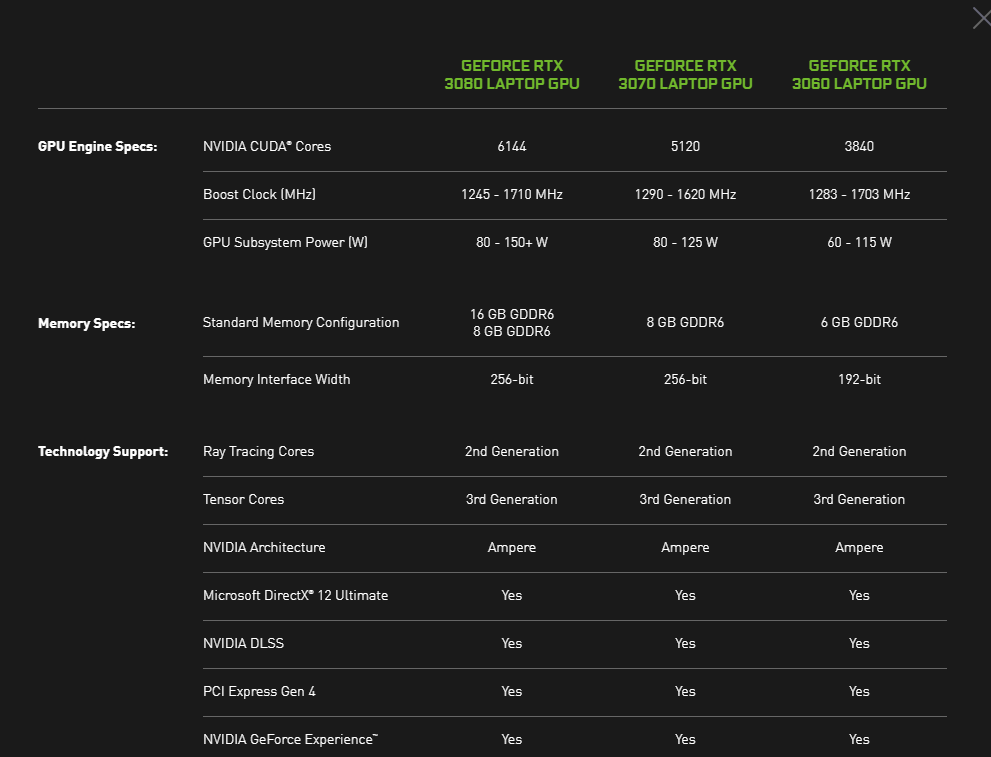Click the GPU Subsystem Power (W) label
This screenshot has width=991, height=757.
pyautogui.click(x=285, y=242)
